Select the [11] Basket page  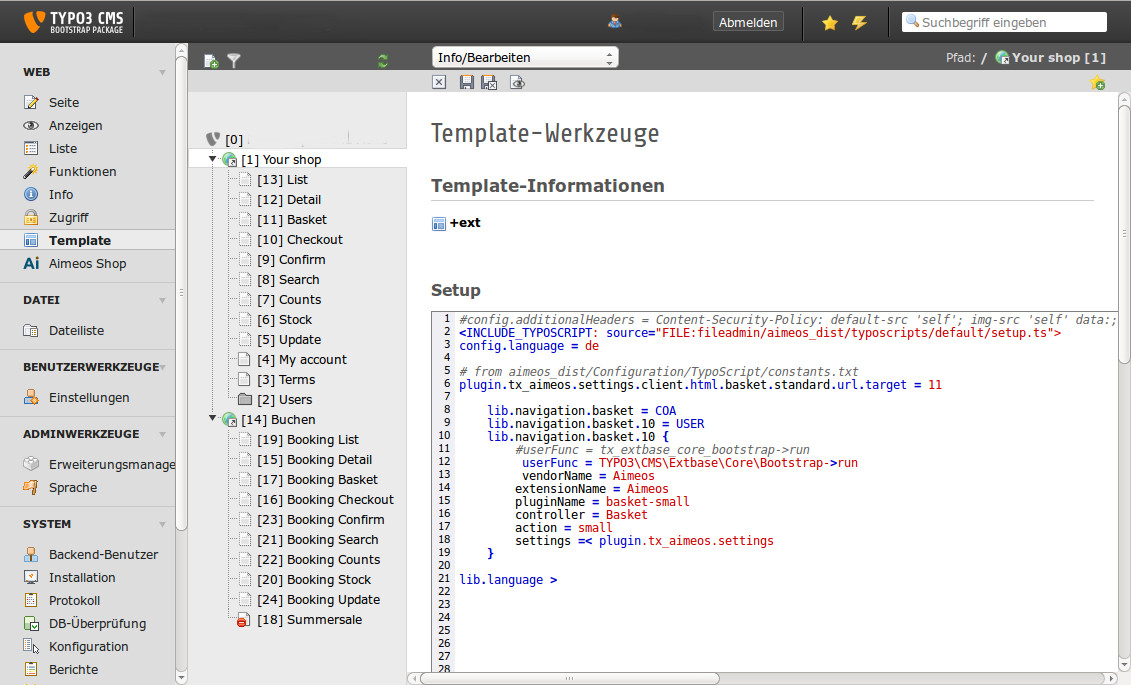click(x=291, y=220)
